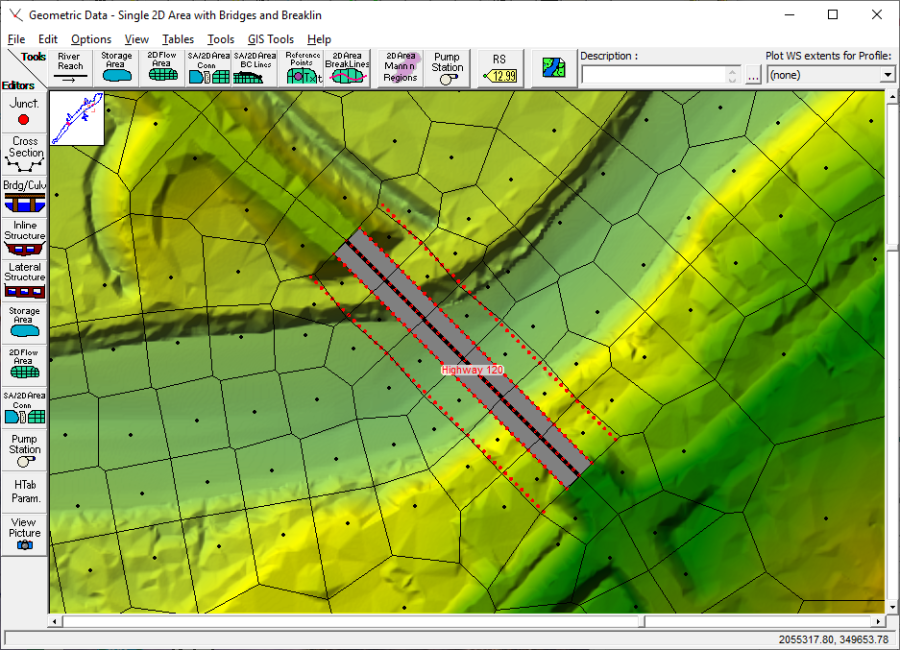
Task: Open the HTab Param. editor
Action: pyautogui.click(x=22, y=490)
